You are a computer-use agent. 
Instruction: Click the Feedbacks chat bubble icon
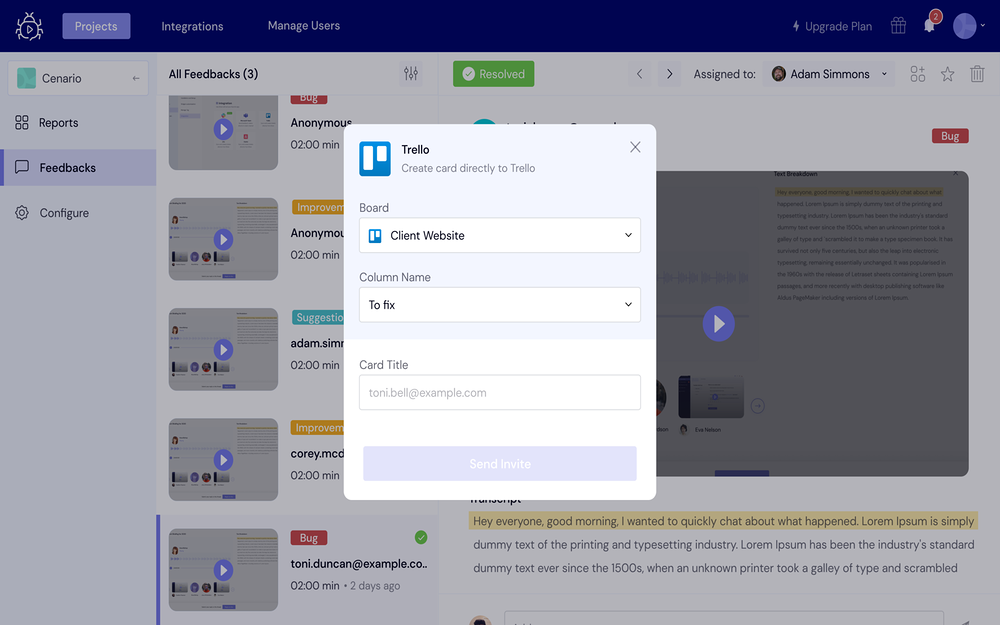[x=22, y=167]
